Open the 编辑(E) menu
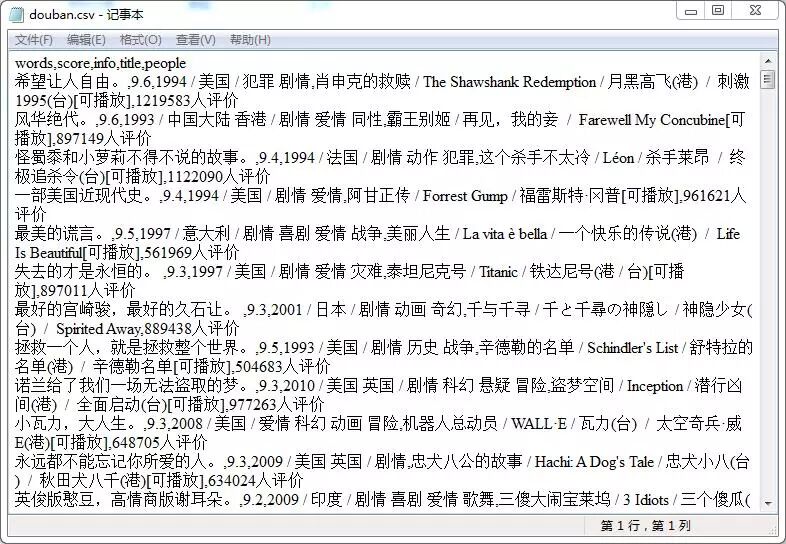This screenshot has width=786, height=544. click(x=86, y=40)
